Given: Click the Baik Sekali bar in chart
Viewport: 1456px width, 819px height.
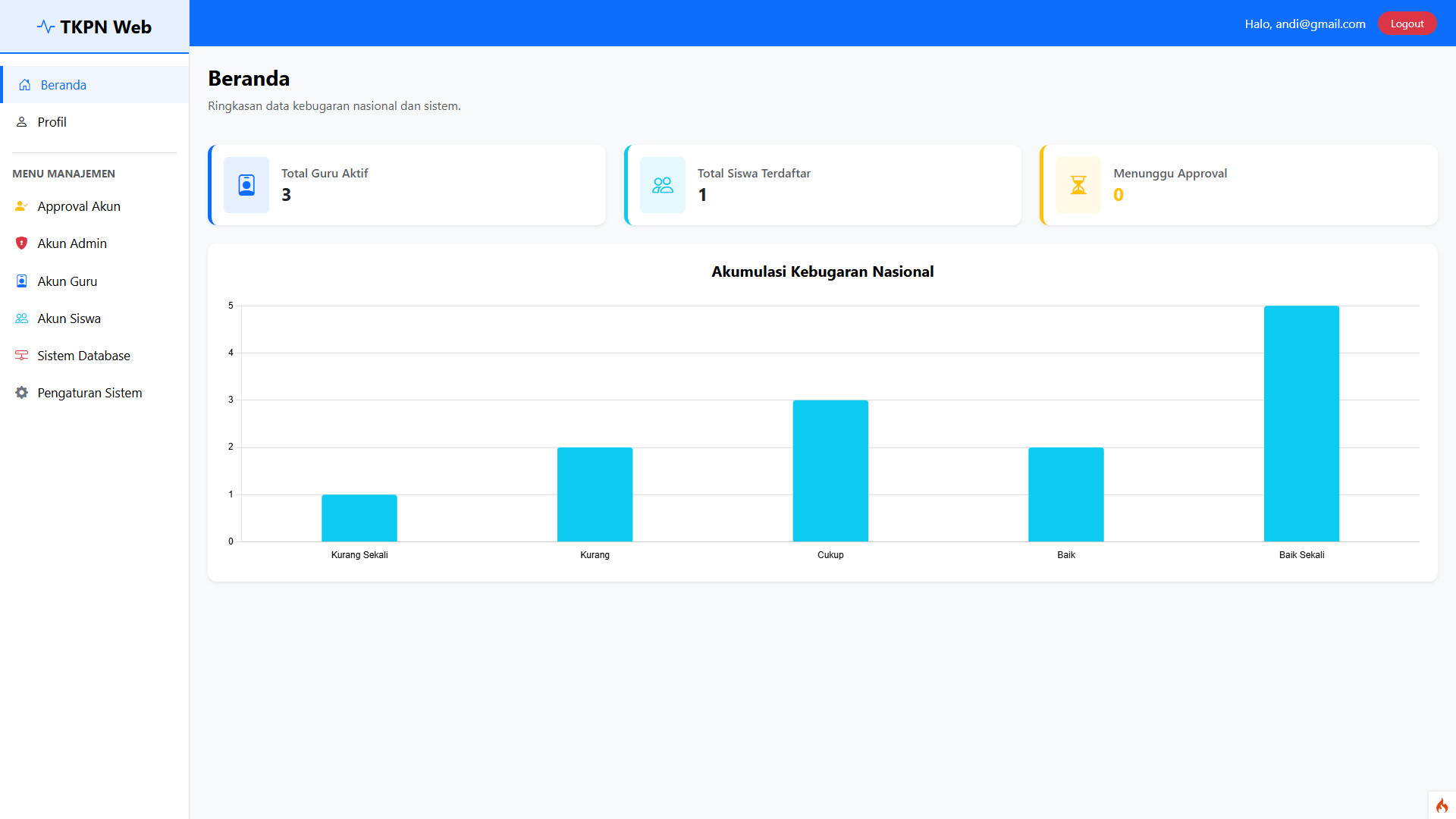Looking at the screenshot, I should 1301,423.
